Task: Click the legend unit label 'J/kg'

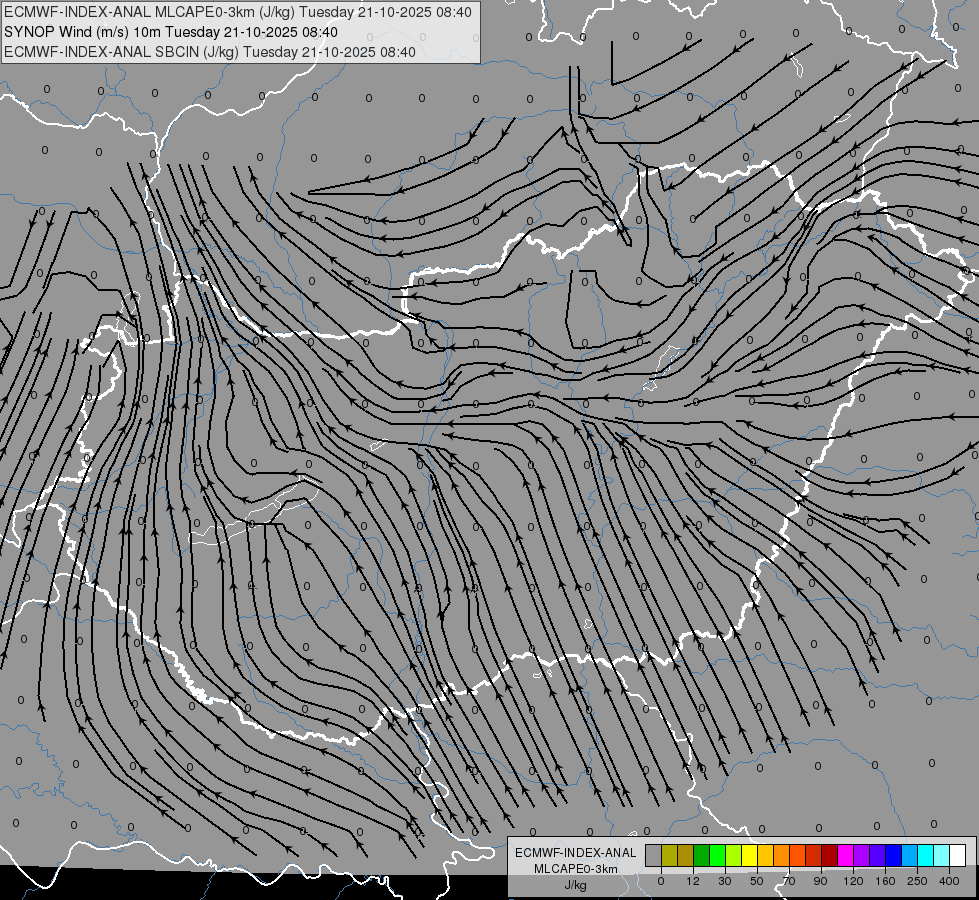Action: click(x=575, y=884)
